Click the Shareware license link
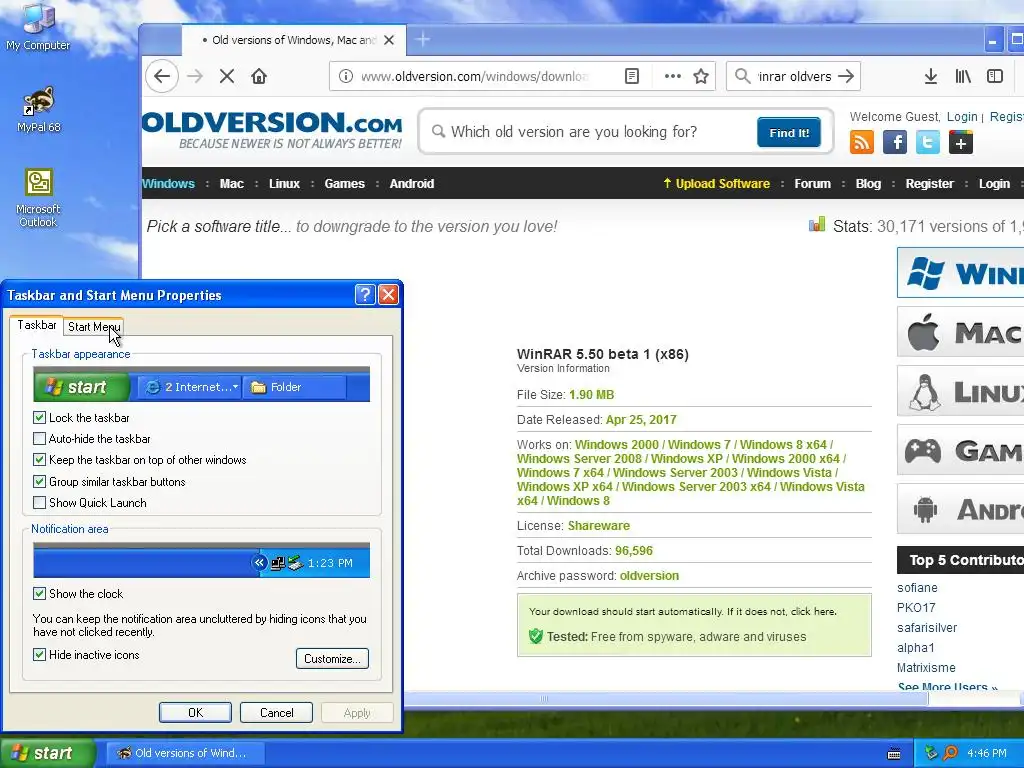The height and width of the screenshot is (768, 1024). [599, 526]
